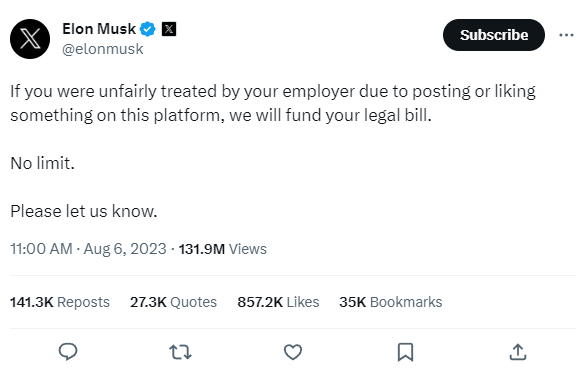
Task: Bookmark the tweet using the bookmark icon
Action: coord(405,352)
